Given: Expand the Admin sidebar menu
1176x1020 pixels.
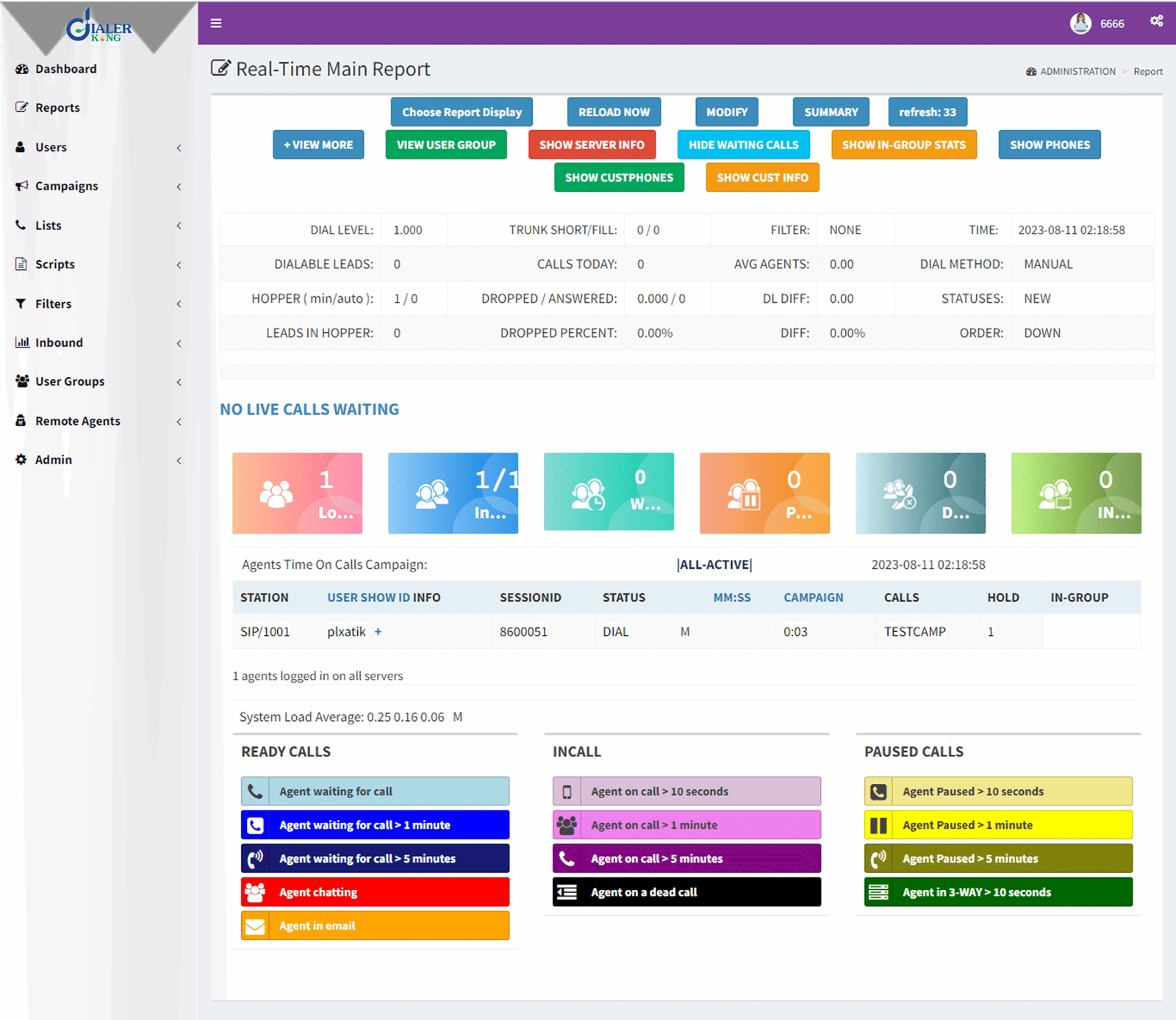Looking at the screenshot, I should point(53,459).
